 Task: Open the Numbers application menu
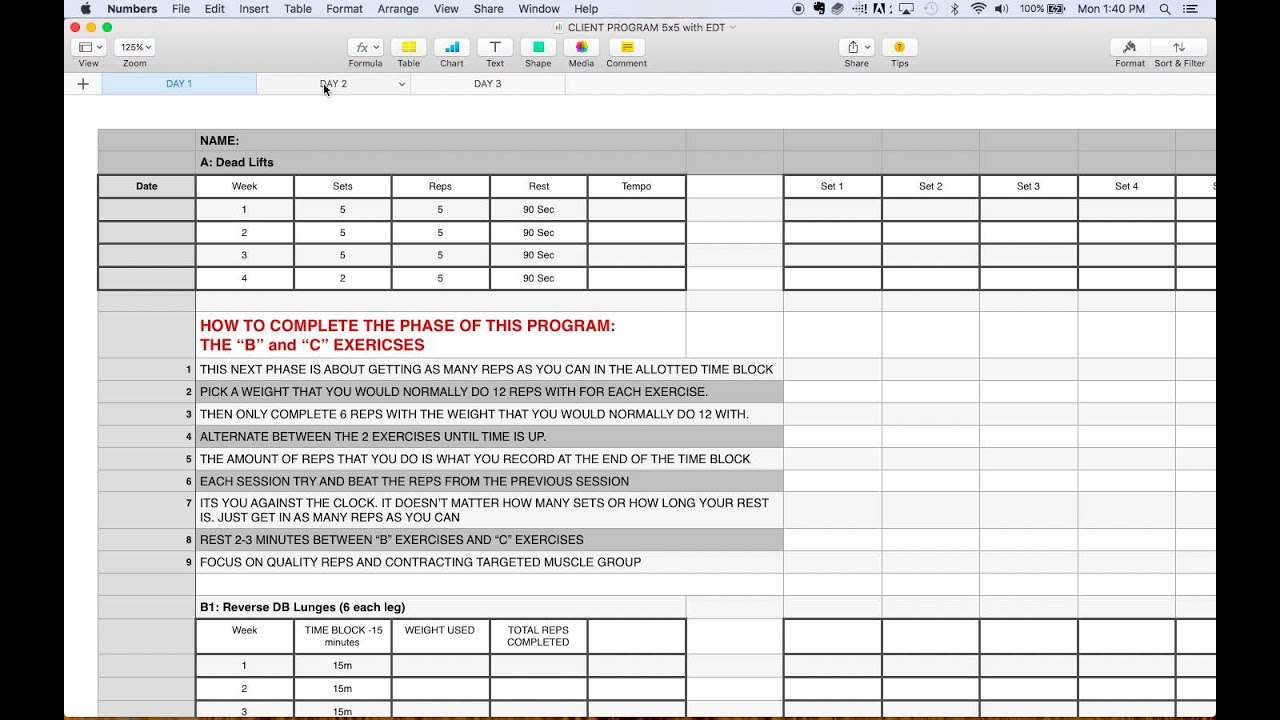pyautogui.click(x=132, y=9)
